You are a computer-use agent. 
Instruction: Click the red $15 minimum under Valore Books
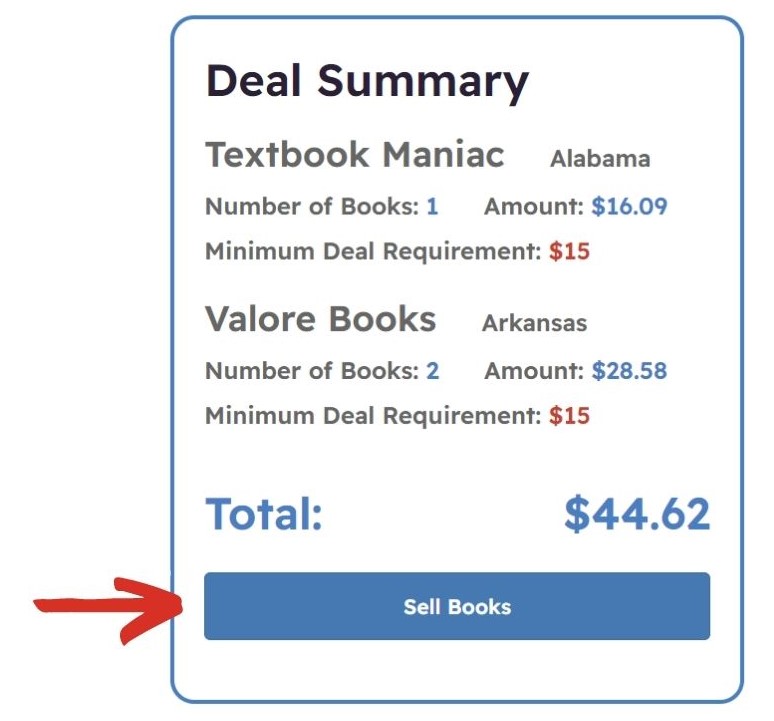point(569,416)
